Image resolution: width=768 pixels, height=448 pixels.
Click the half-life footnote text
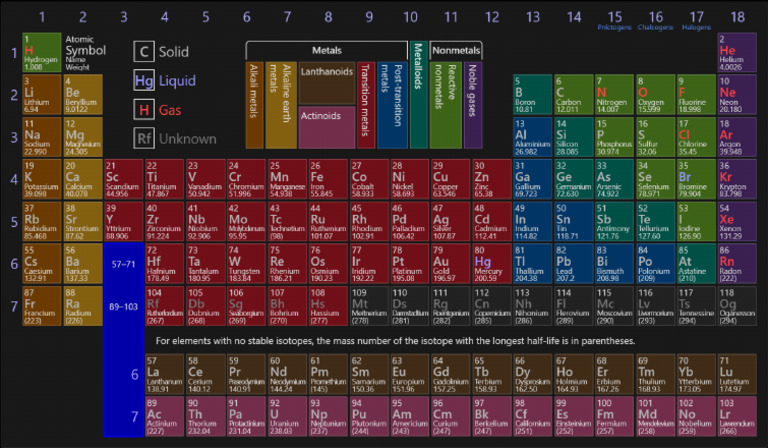coord(395,341)
